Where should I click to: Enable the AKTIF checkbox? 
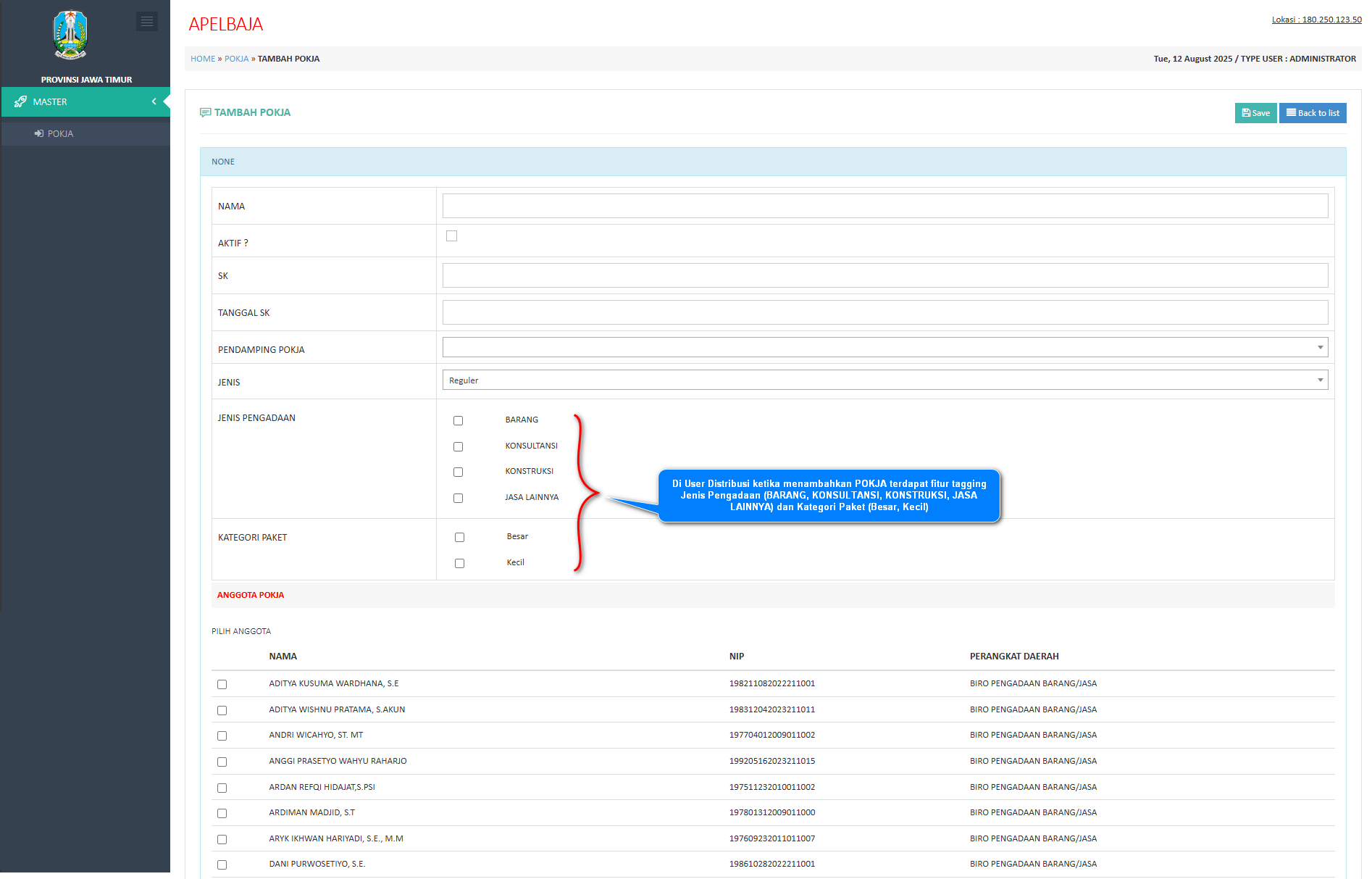pos(451,236)
